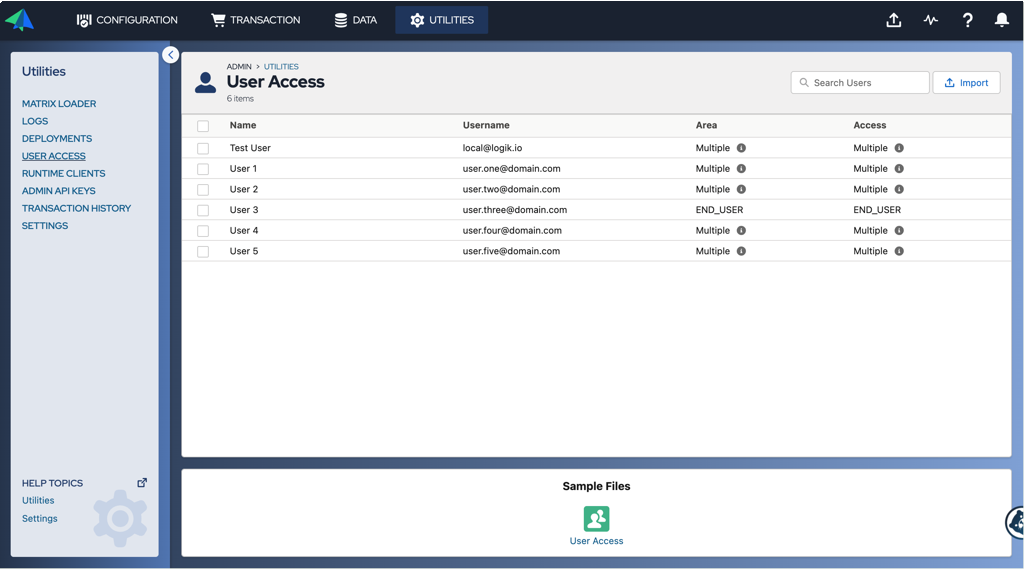Click the name Test User
Image resolution: width=1024 pixels, height=569 pixels.
[x=250, y=148]
